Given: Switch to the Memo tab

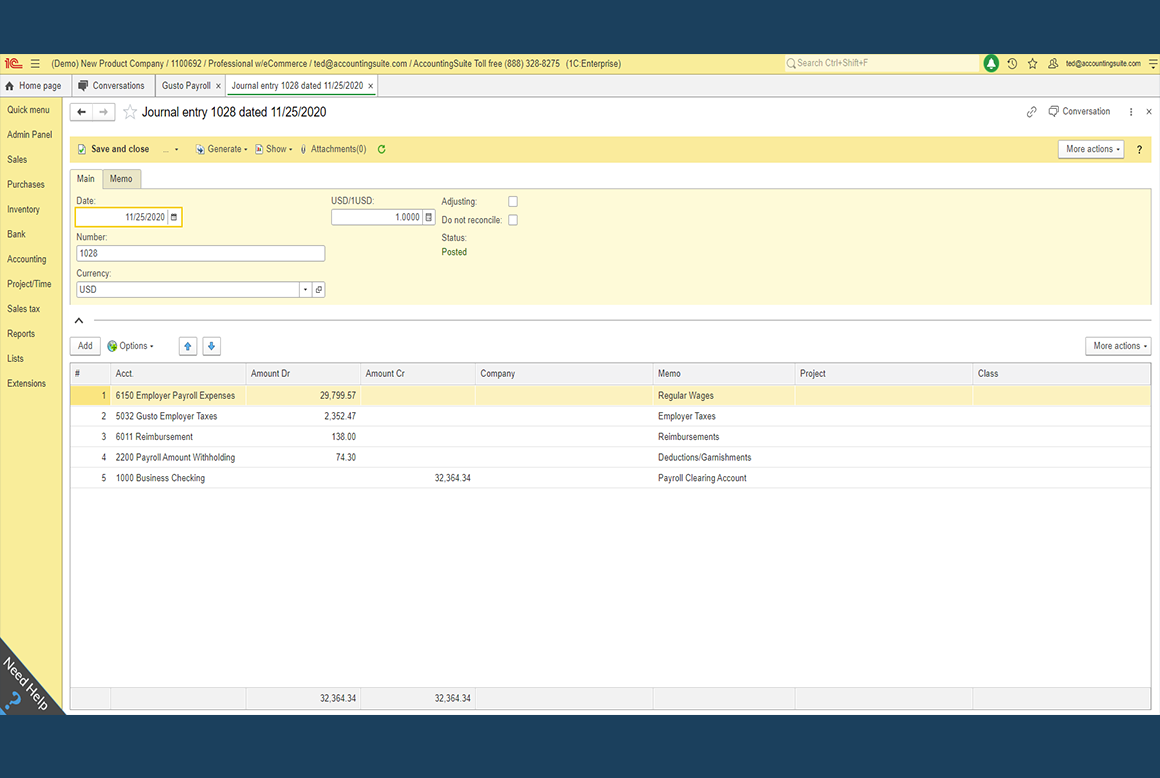Looking at the screenshot, I should [x=121, y=179].
